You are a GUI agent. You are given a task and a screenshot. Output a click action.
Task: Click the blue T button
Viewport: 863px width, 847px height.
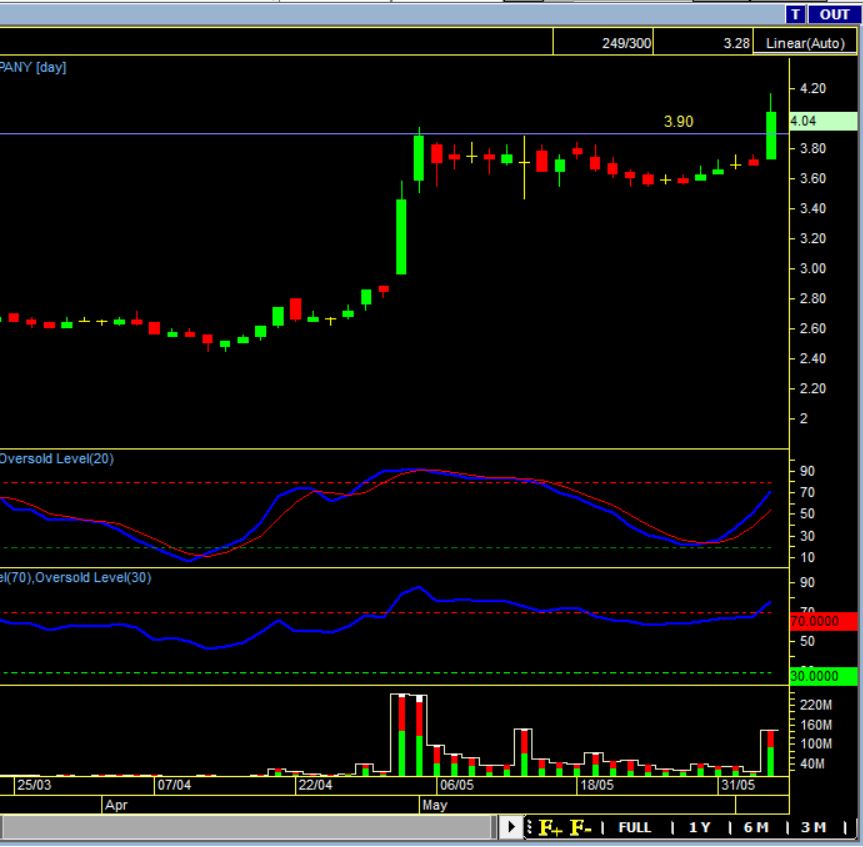[795, 14]
